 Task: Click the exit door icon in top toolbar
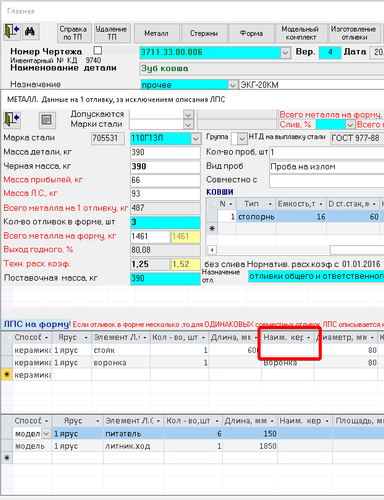pyautogui.click(x=12, y=32)
